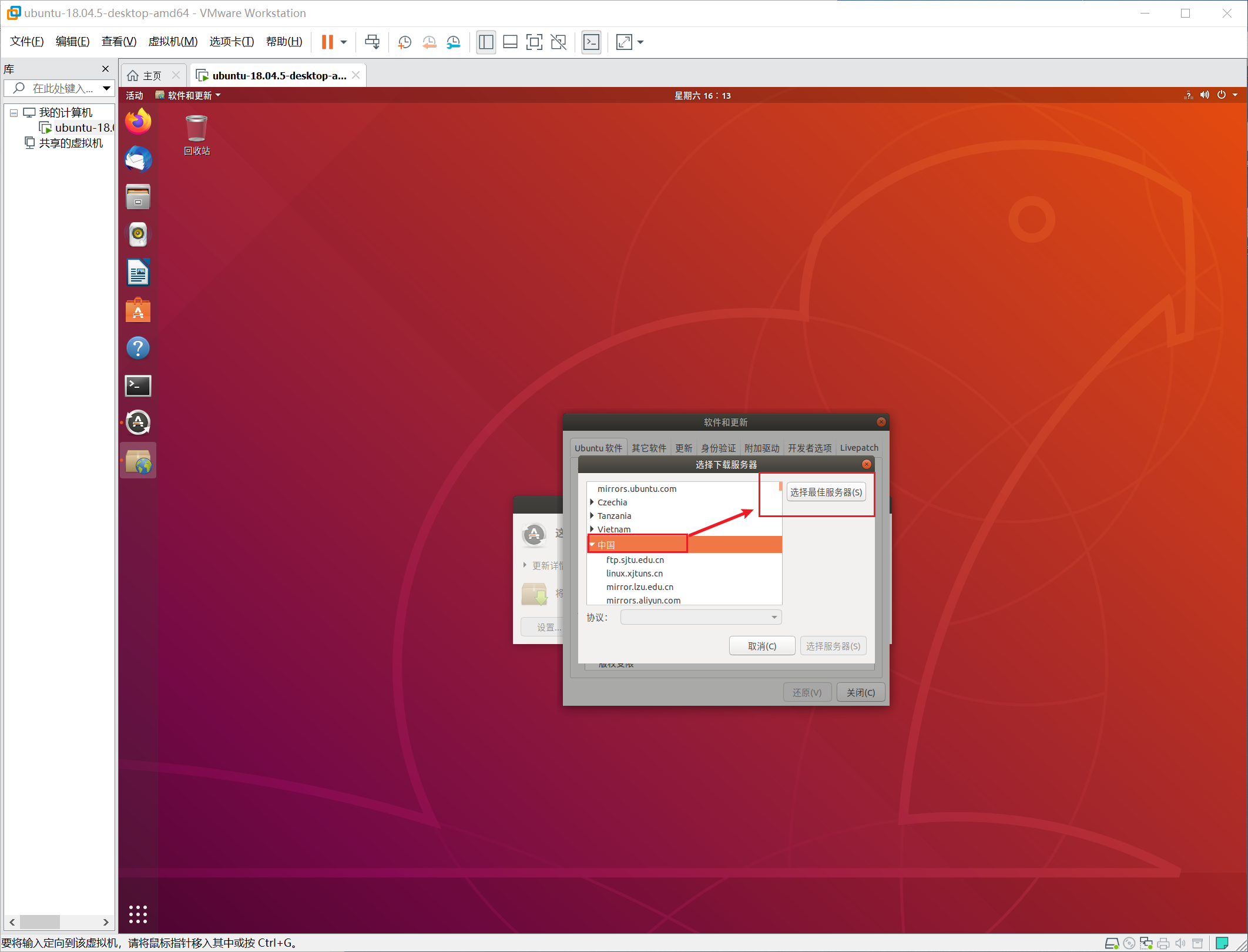The height and width of the screenshot is (952, 1248).
Task: Open the 软件和更新 app menu in top bar
Action: pos(188,95)
